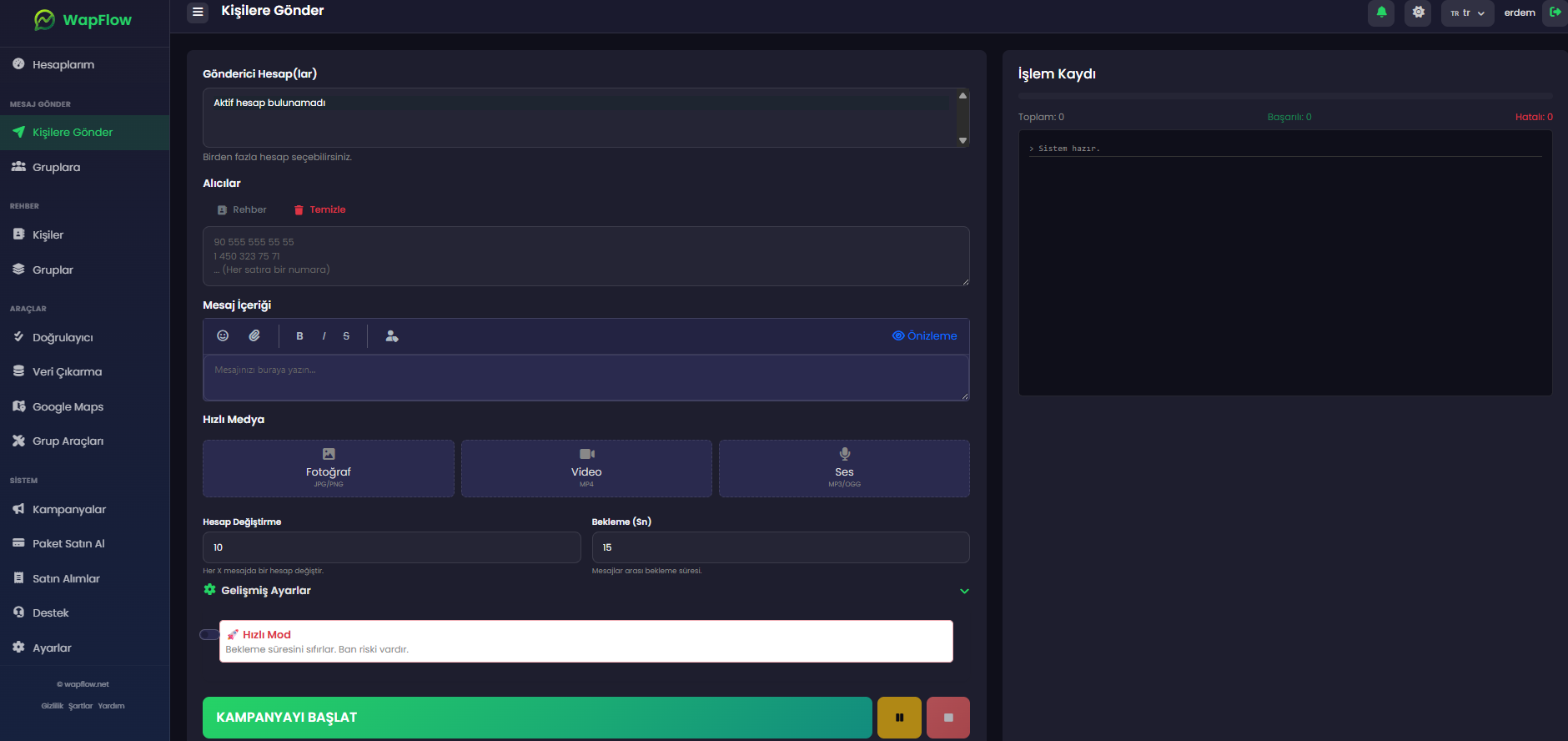
Task: Click wapflow.net footer link
Action: [x=83, y=684]
